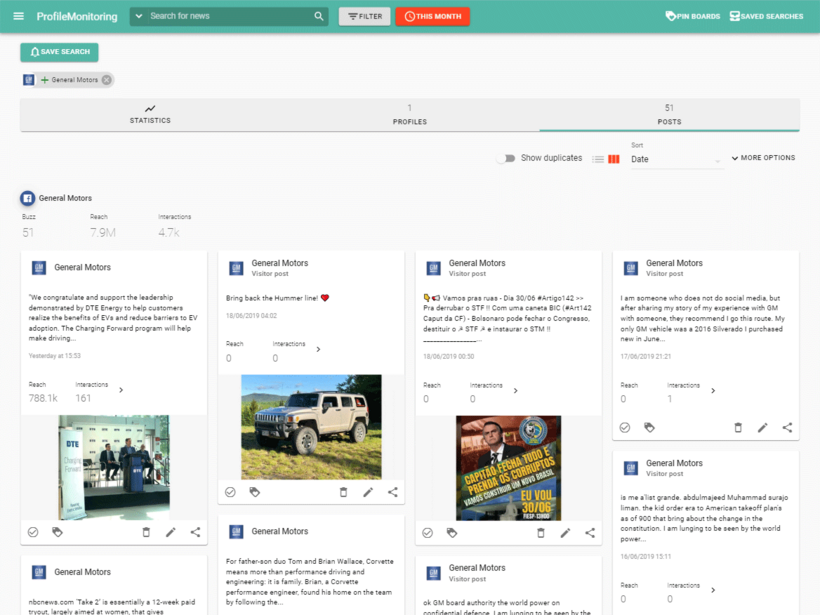The width and height of the screenshot is (820, 615).
Task: Delete the Bolsonaro post
Action: (x=541, y=533)
